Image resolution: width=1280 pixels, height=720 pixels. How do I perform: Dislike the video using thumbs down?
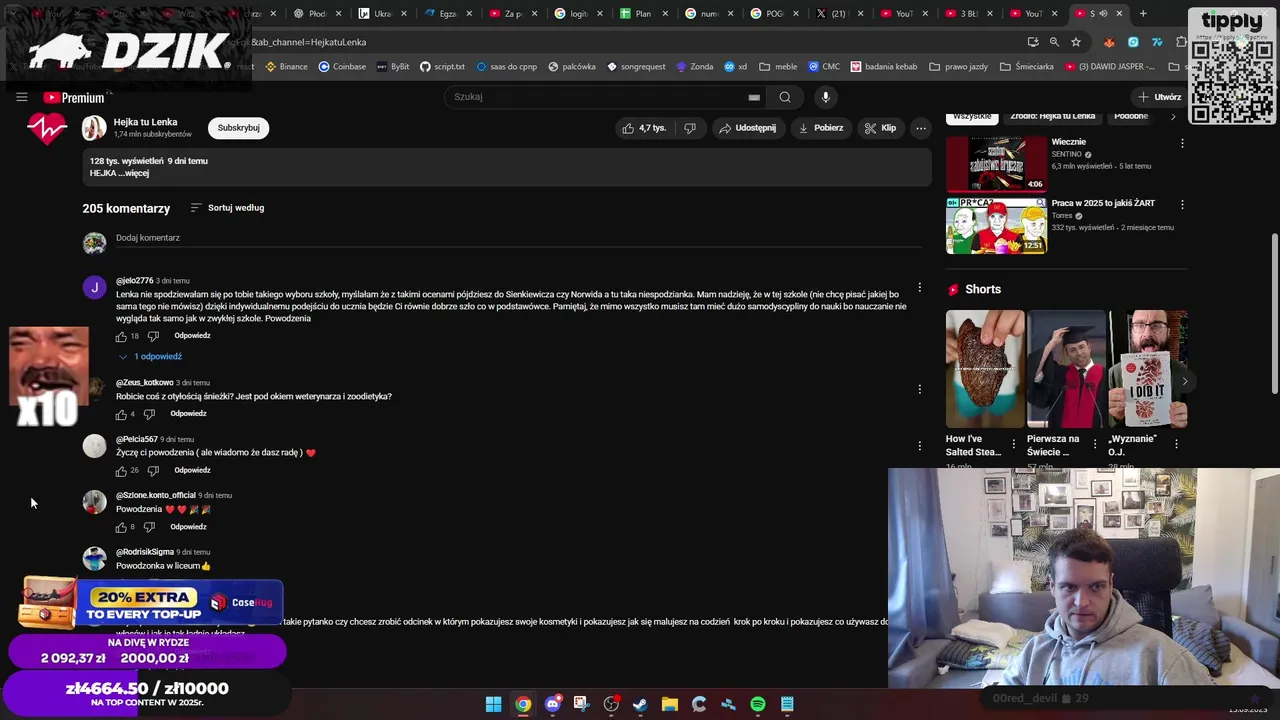tap(690, 128)
